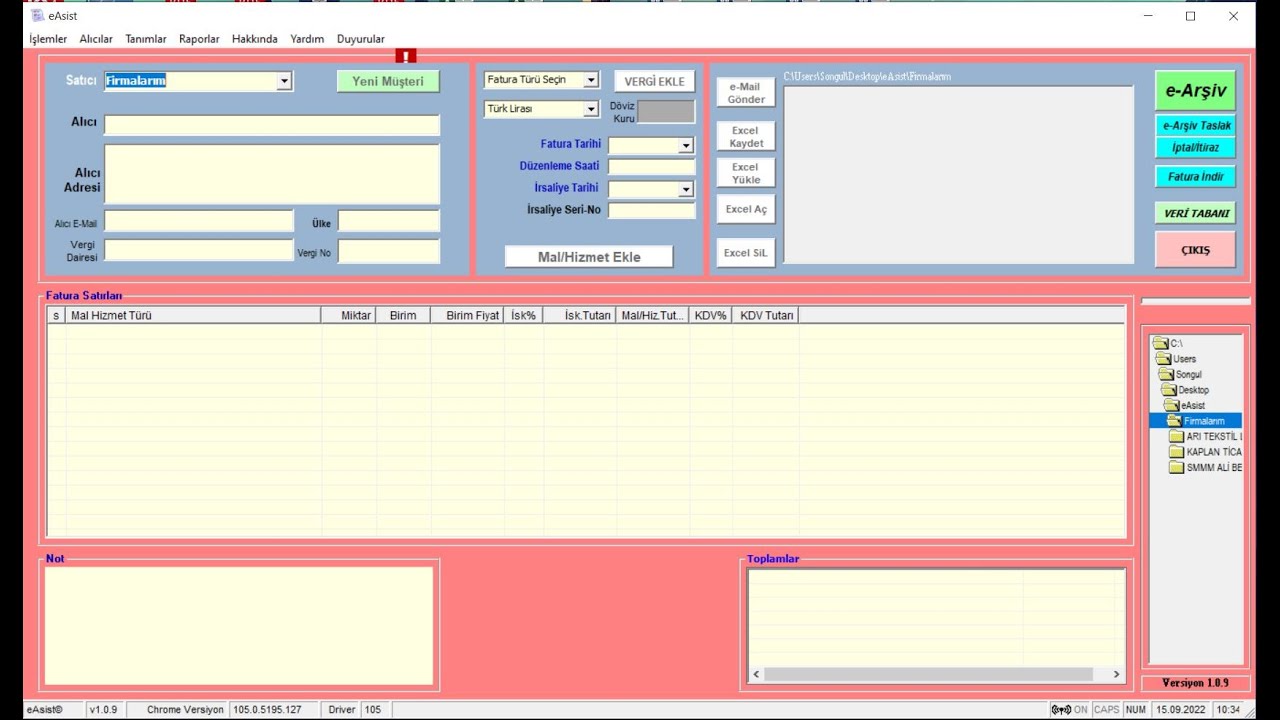Click the Not text area
The width and height of the screenshot is (1280, 720).
[239, 626]
